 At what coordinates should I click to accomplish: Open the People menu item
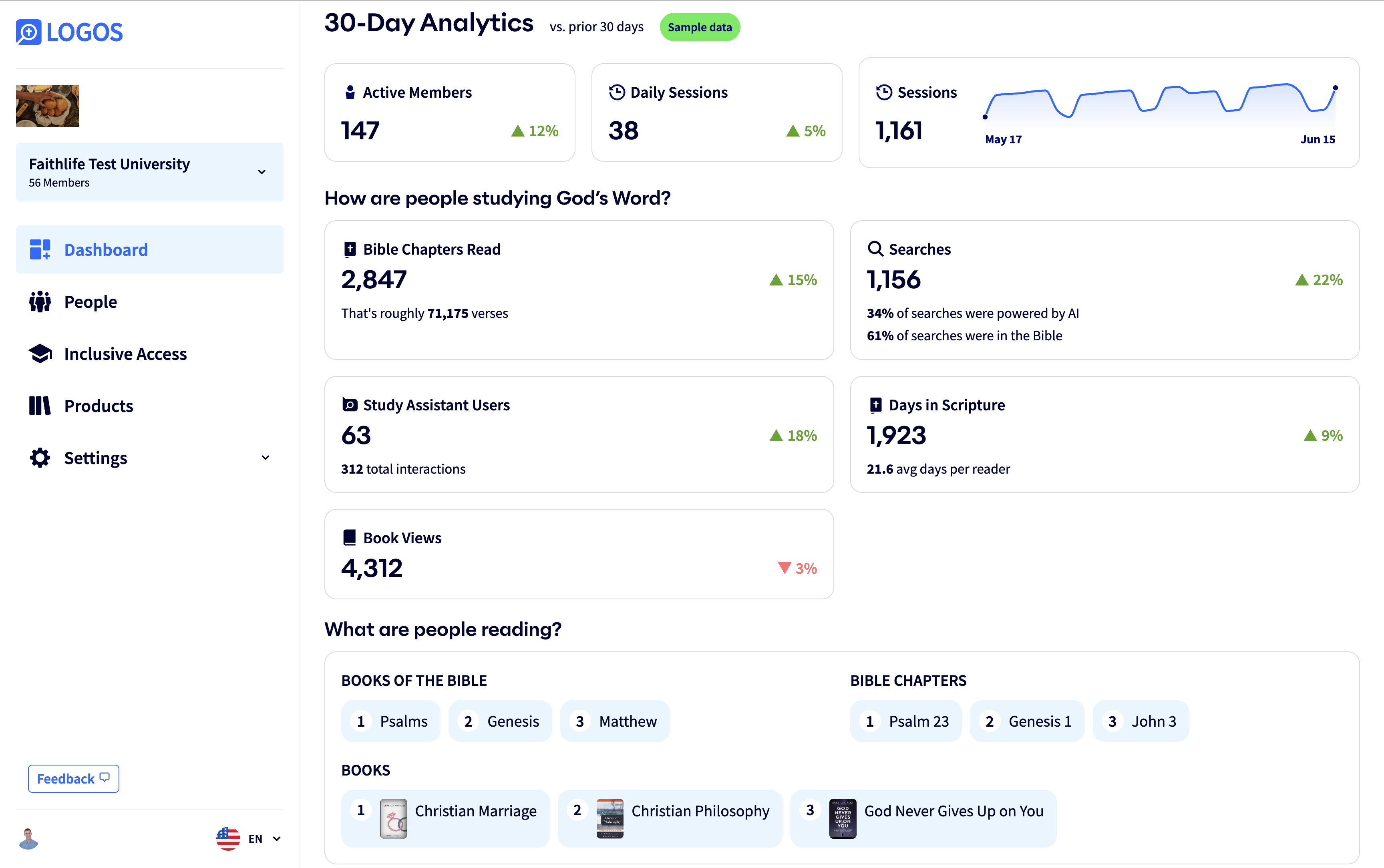[150, 302]
